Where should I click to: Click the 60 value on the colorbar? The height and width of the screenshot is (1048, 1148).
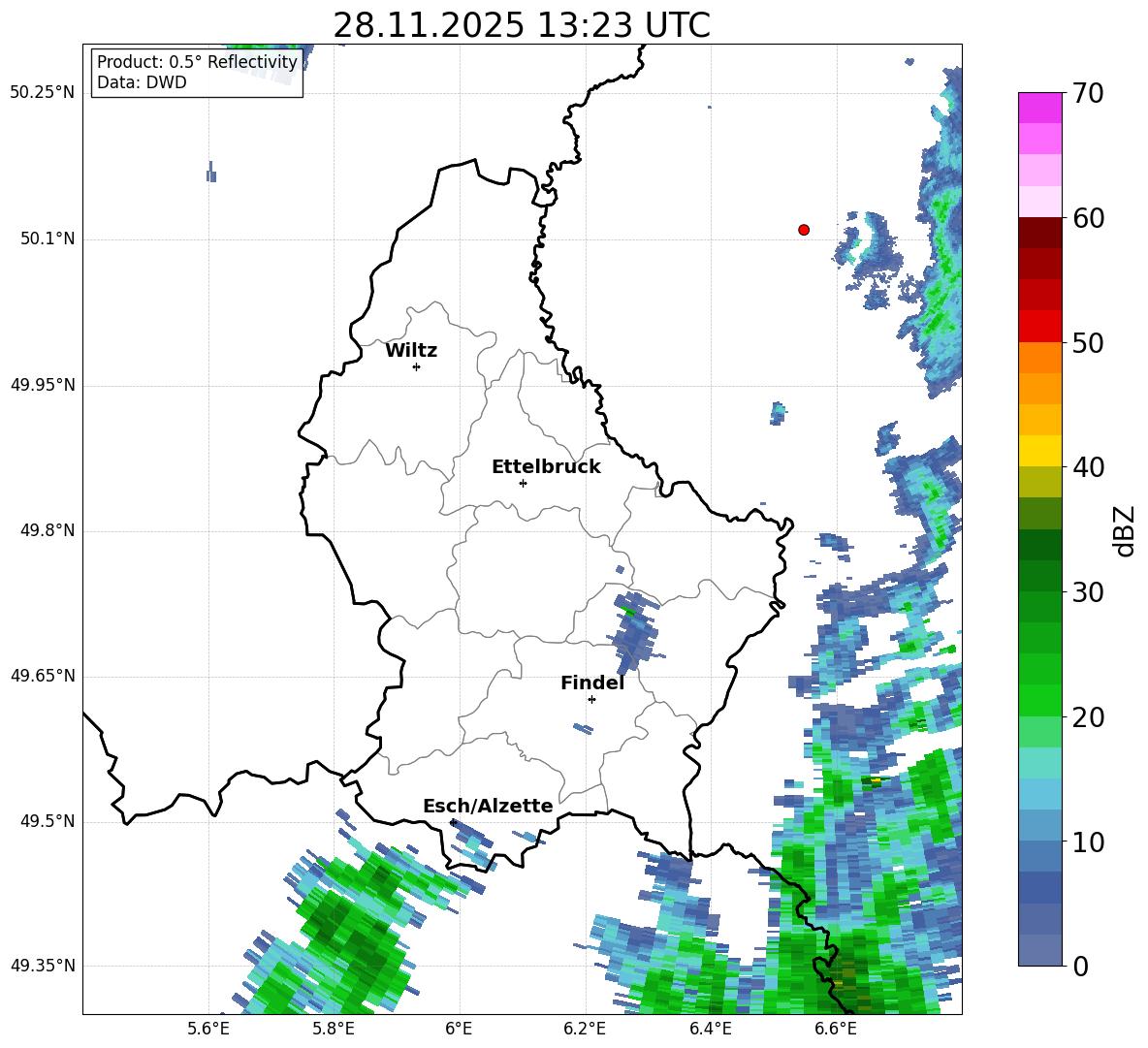1088,218
